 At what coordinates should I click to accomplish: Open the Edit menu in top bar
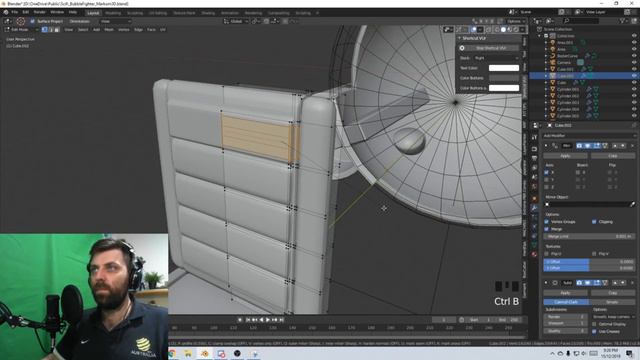coord(26,12)
